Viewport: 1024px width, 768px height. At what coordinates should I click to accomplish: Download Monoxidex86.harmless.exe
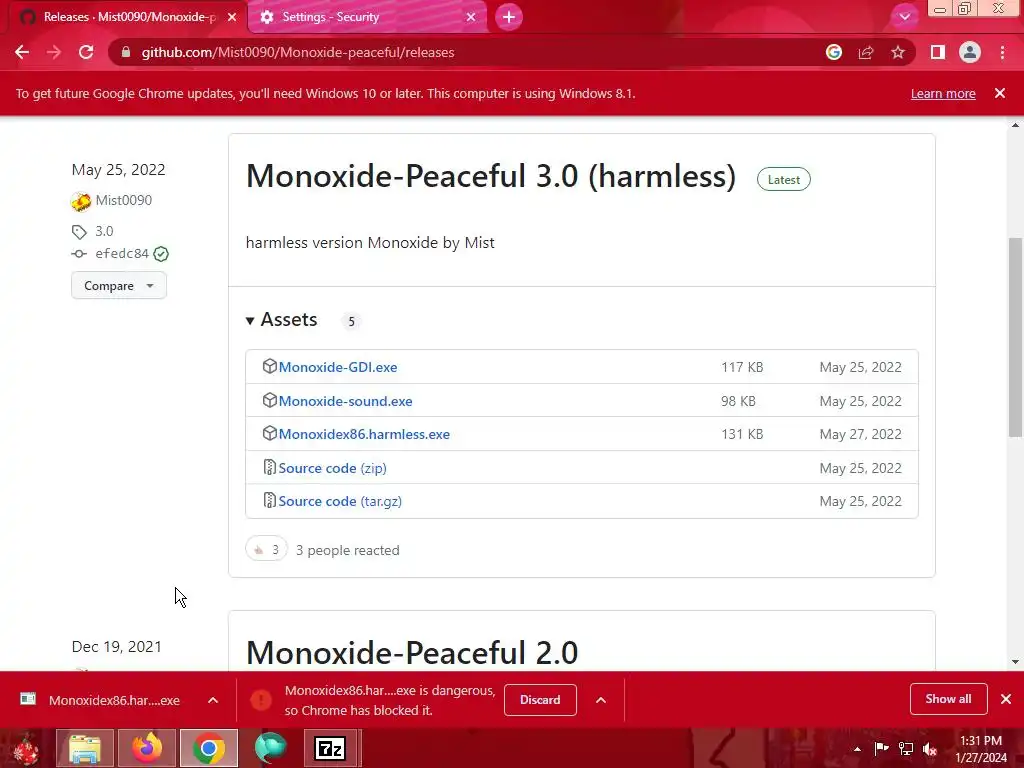click(x=364, y=434)
